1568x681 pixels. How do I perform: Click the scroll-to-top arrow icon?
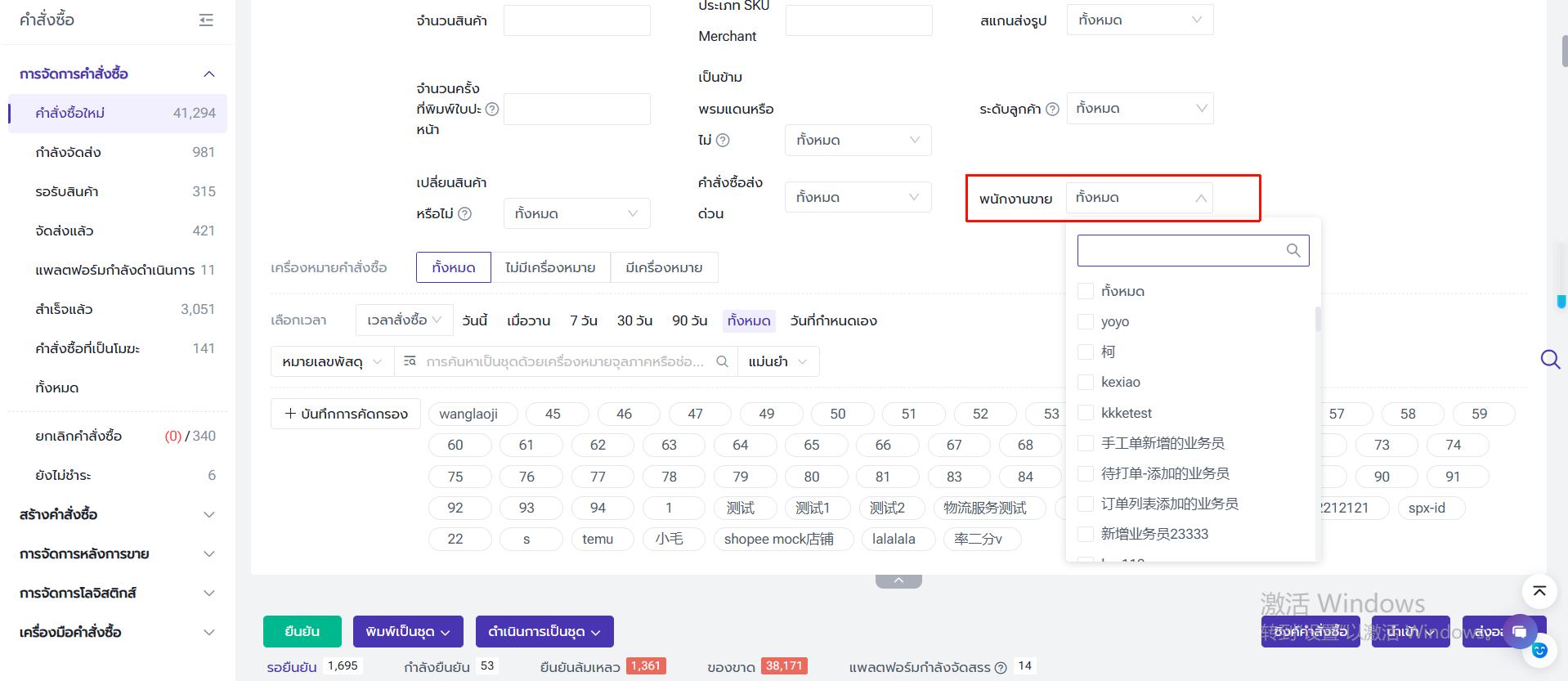pos(1539,591)
